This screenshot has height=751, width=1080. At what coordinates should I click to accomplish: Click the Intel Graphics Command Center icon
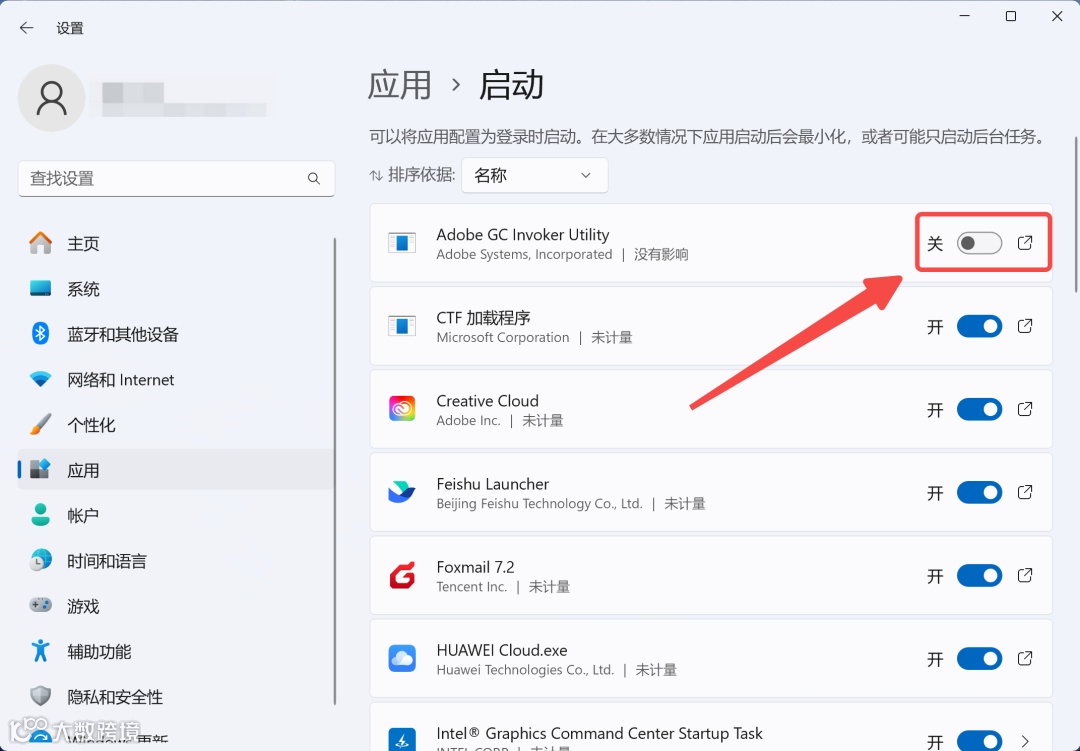point(402,739)
